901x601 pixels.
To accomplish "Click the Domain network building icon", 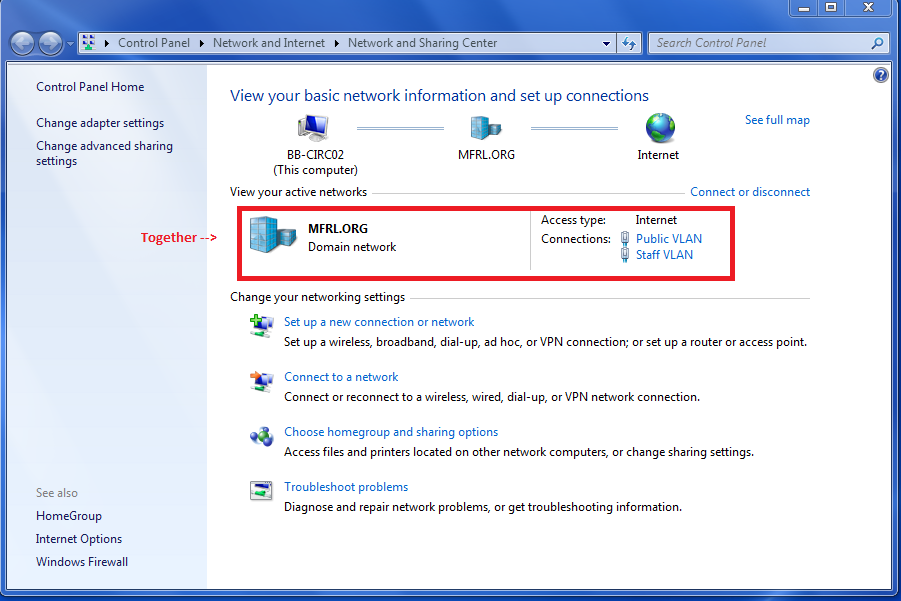I will (x=273, y=235).
